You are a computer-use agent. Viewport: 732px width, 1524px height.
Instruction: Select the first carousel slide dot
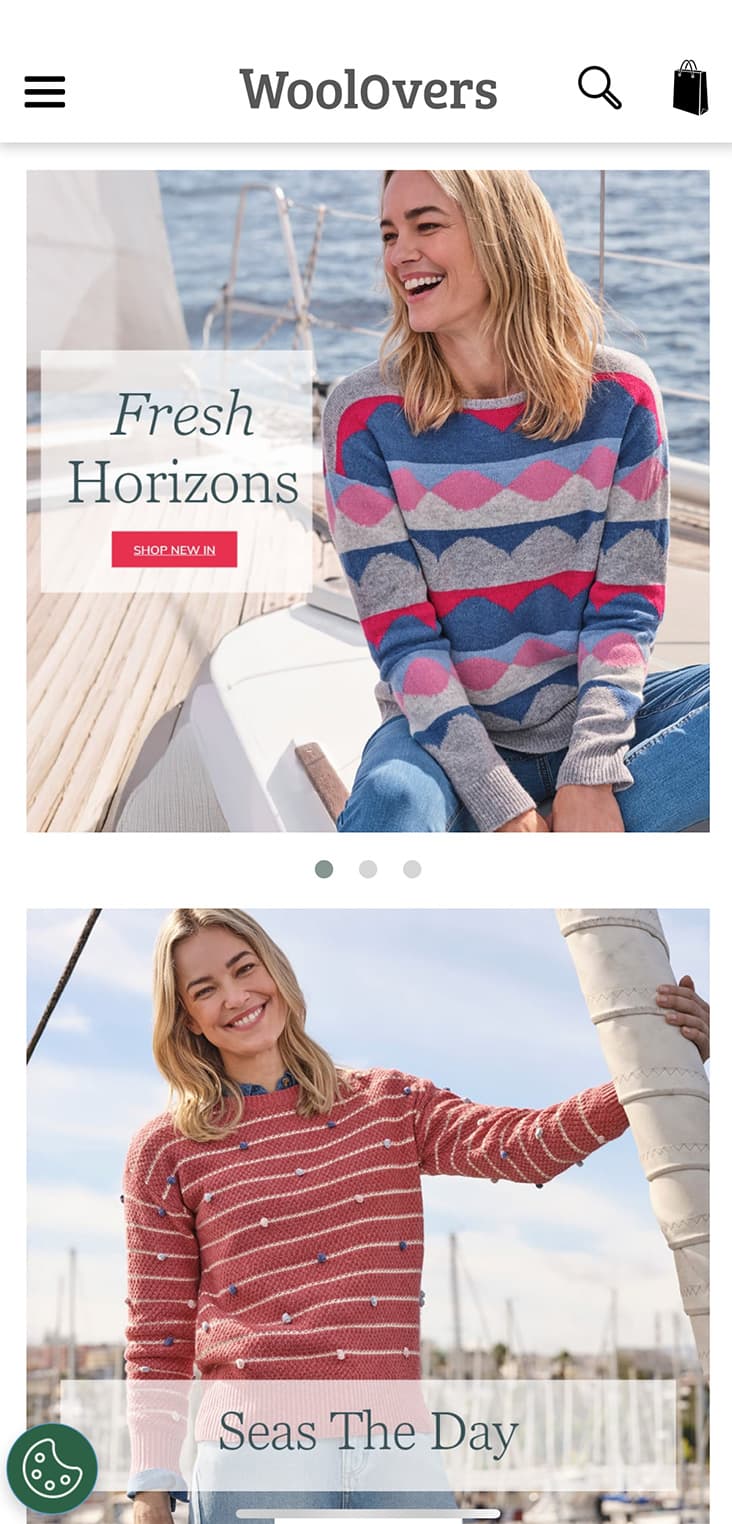click(324, 869)
